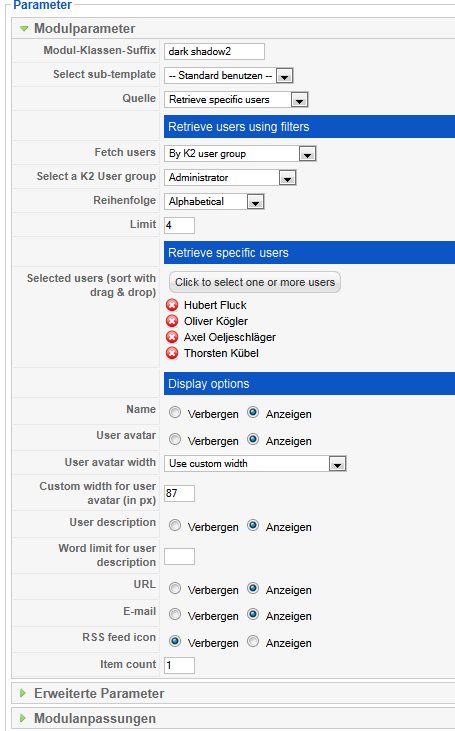Open the Select a K2 User group dropdown

coord(230,178)
